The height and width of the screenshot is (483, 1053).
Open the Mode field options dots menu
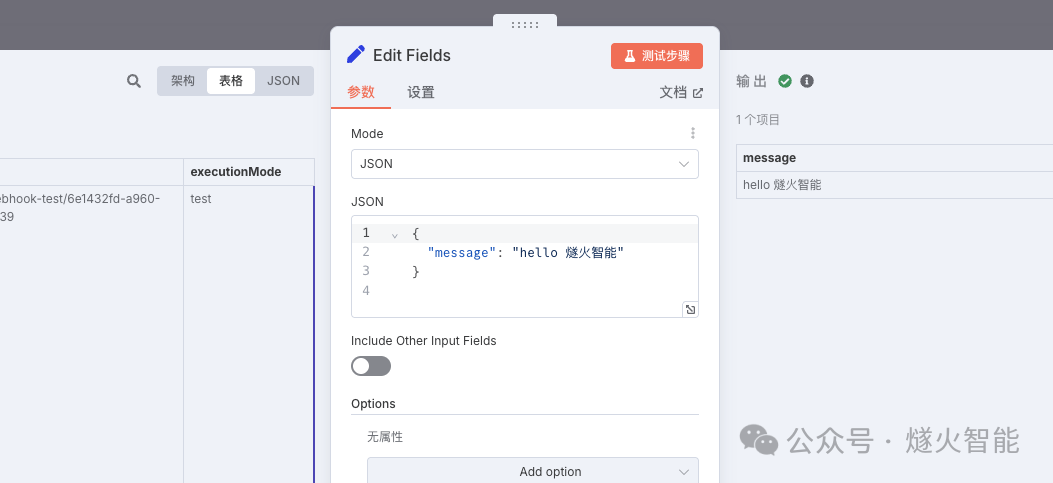(693, 133)
